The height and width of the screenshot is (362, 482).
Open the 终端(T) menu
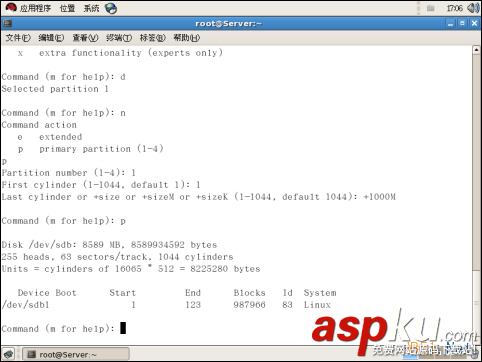(x=119, y=38)
